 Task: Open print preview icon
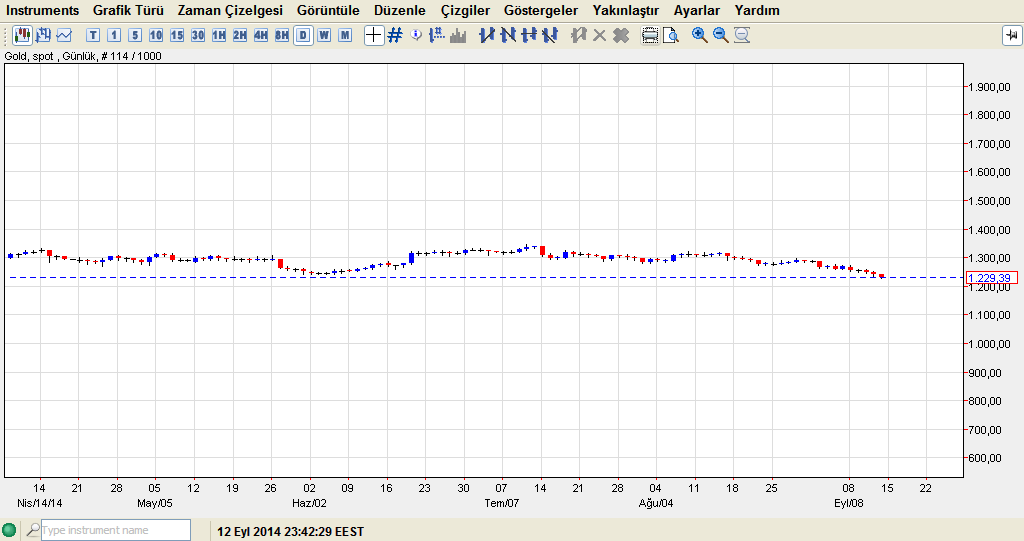(x=671, y=35)
